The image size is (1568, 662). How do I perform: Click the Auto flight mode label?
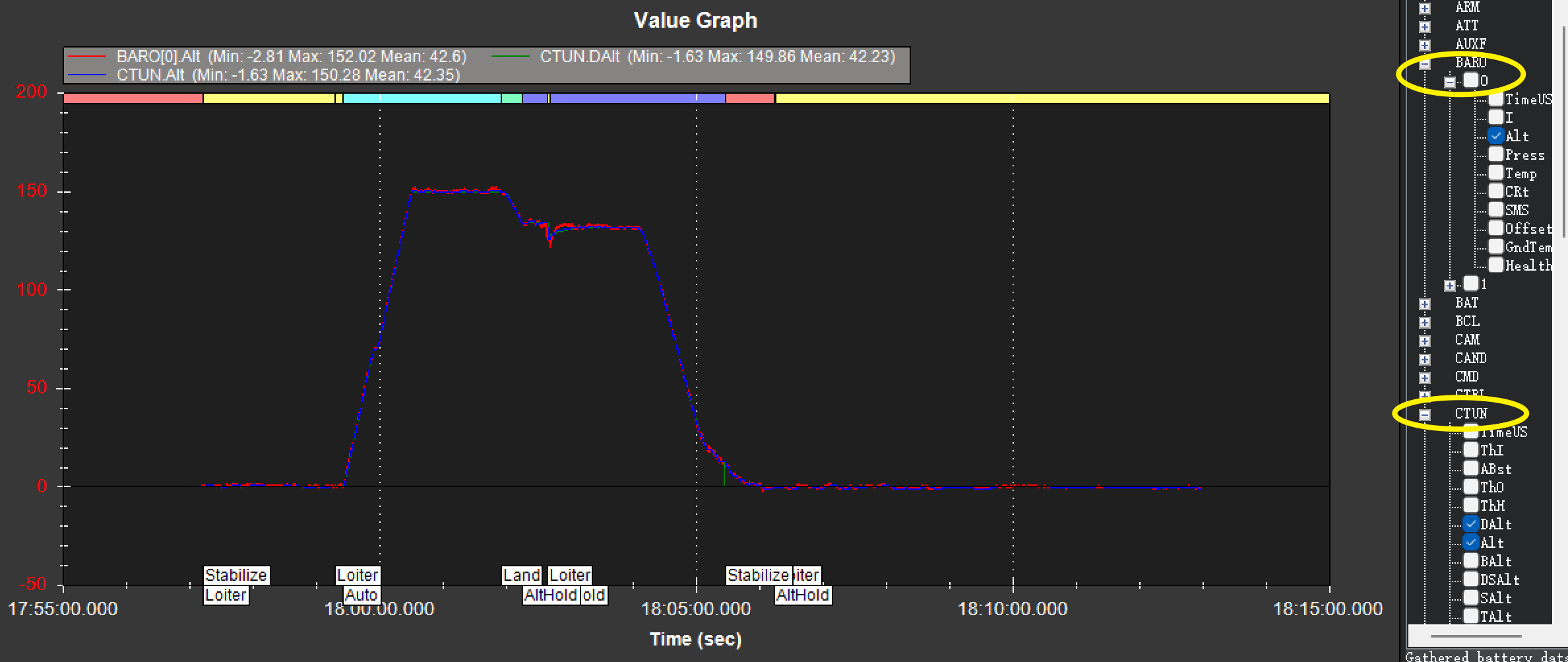point(361,595)
